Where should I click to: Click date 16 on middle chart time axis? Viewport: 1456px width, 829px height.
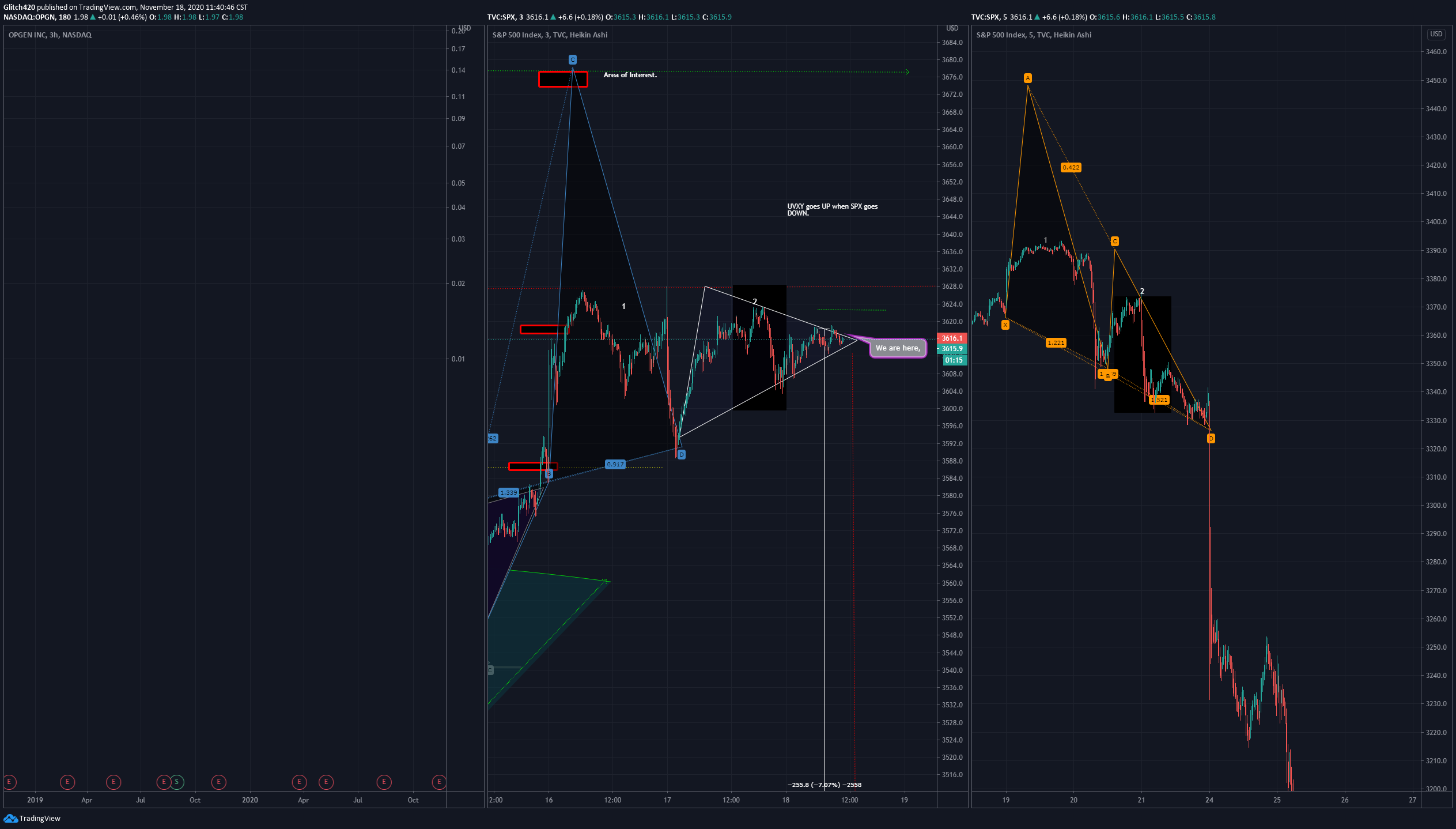pos(549,800)
